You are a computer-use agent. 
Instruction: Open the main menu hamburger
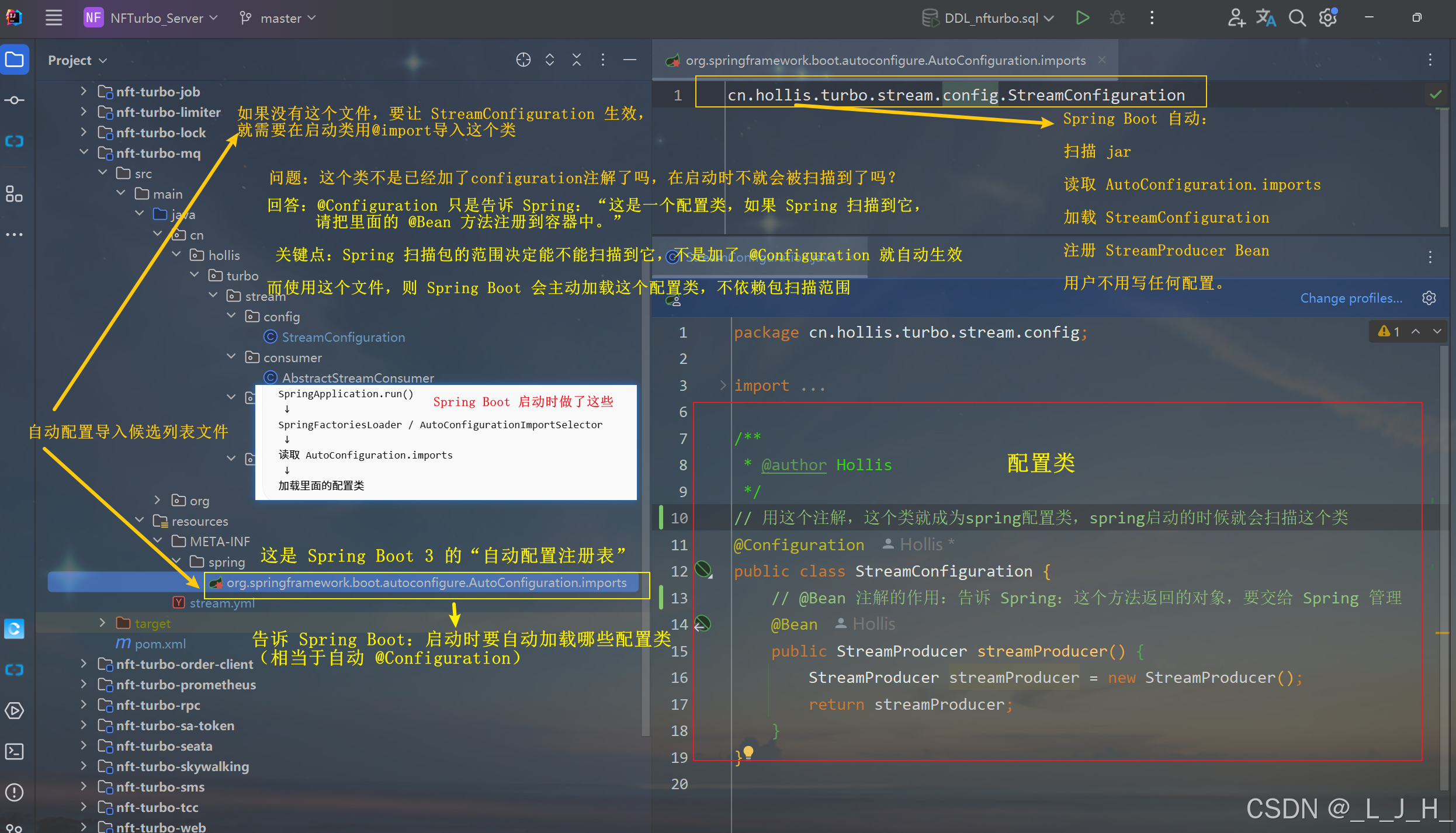pyautogui.click(x=53, y=18)
